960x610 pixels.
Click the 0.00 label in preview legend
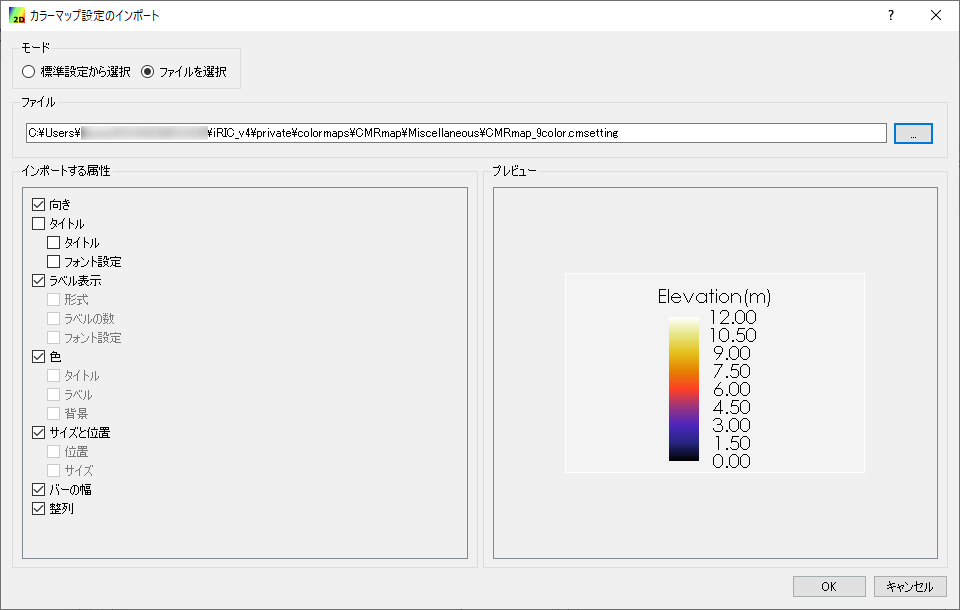coord(731,461)
